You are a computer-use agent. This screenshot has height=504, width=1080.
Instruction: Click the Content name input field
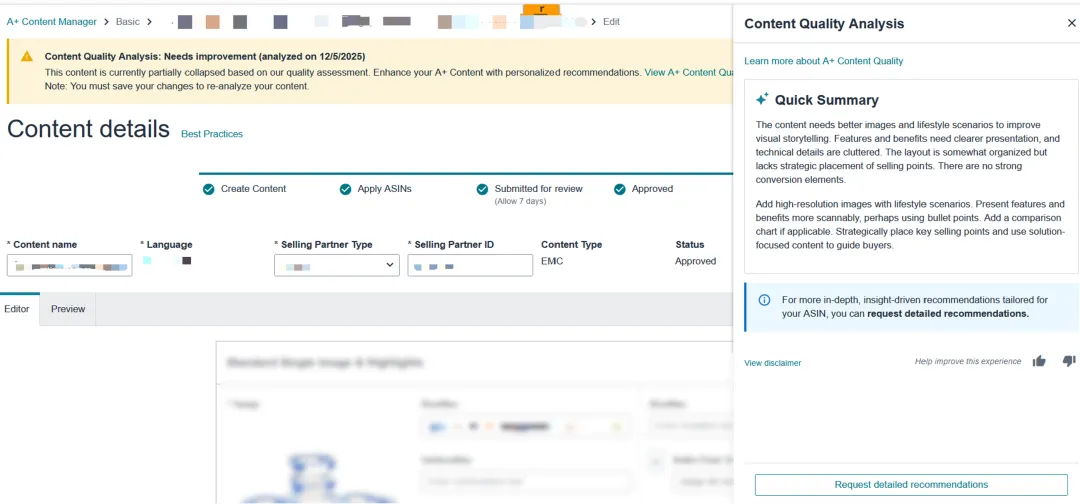[x=69, y=265]
